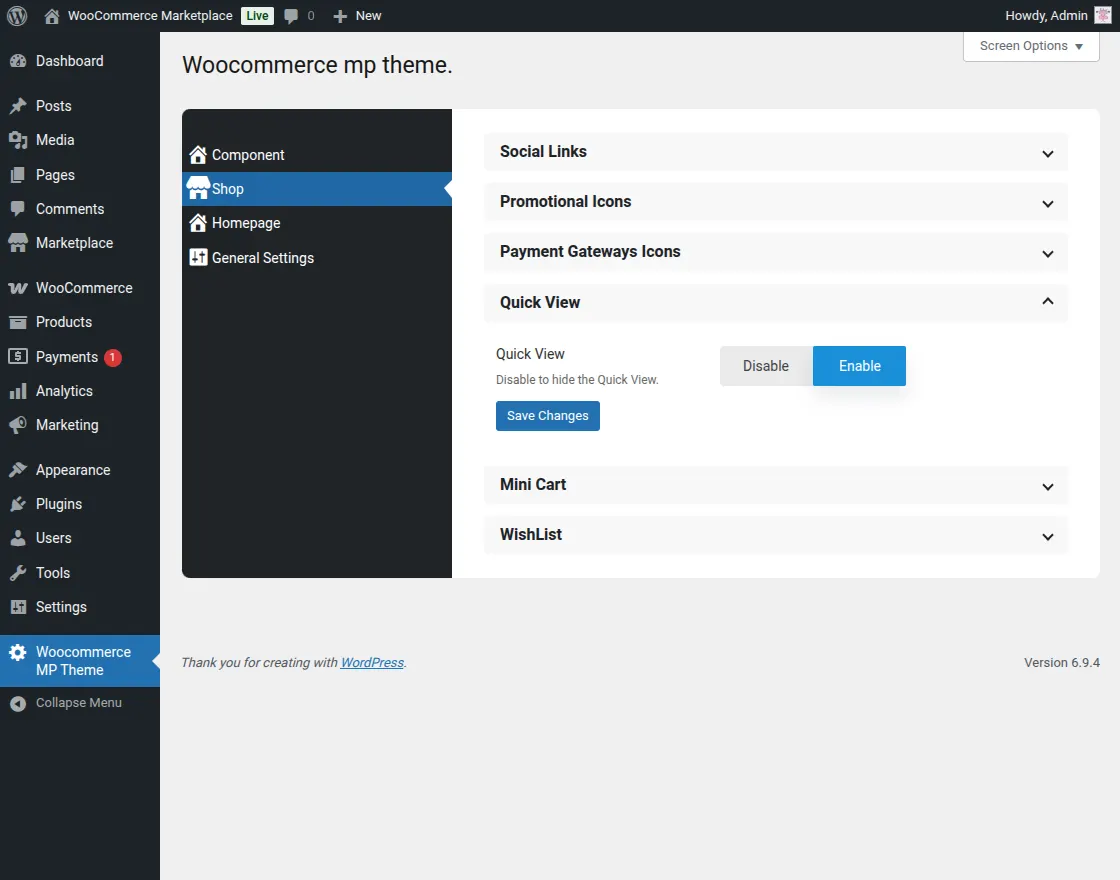Expand the Social Links section chevron
The width and height of the screenshot is (1120, 880).
pyautogui.click(x=1047, y=154)
